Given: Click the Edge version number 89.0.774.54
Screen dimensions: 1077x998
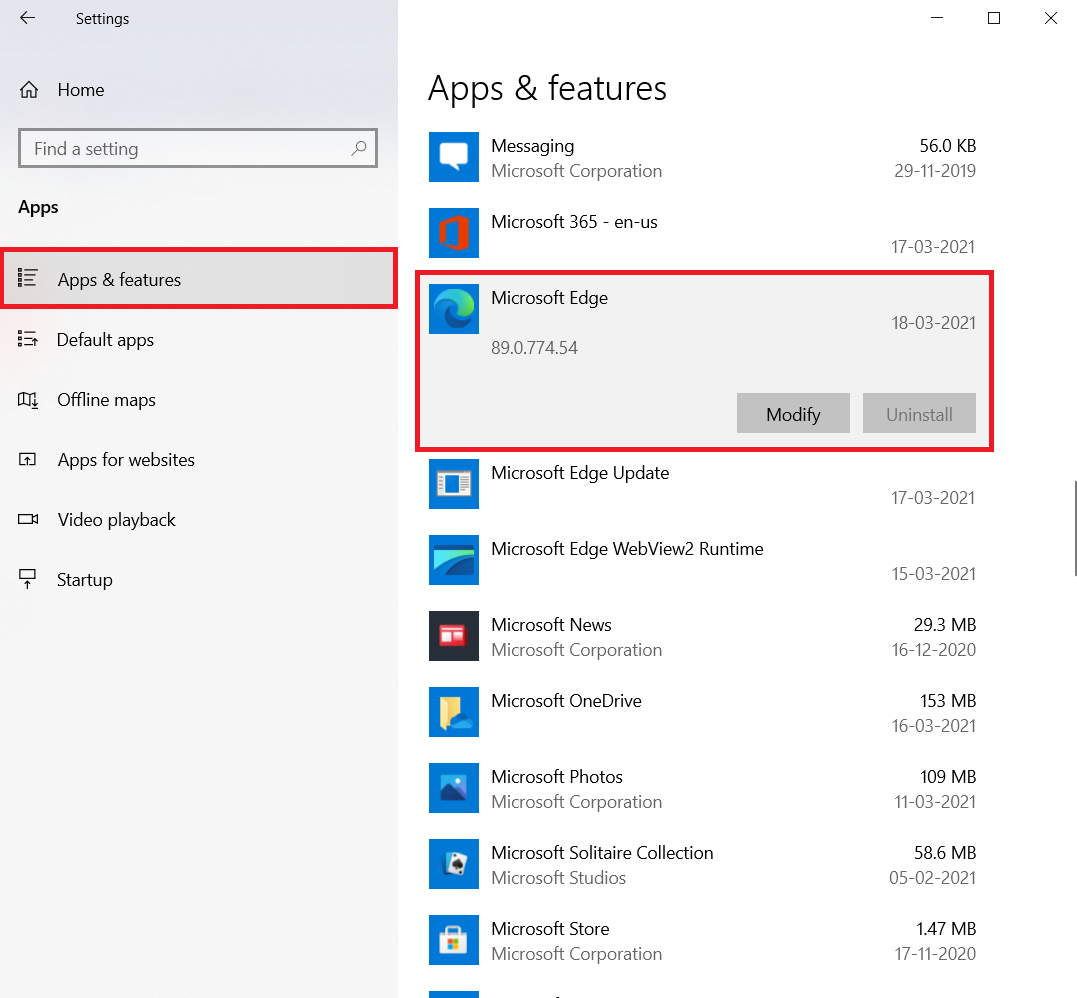Looking at the screenshot, I should pyautogui.click(x=534, y=348).
